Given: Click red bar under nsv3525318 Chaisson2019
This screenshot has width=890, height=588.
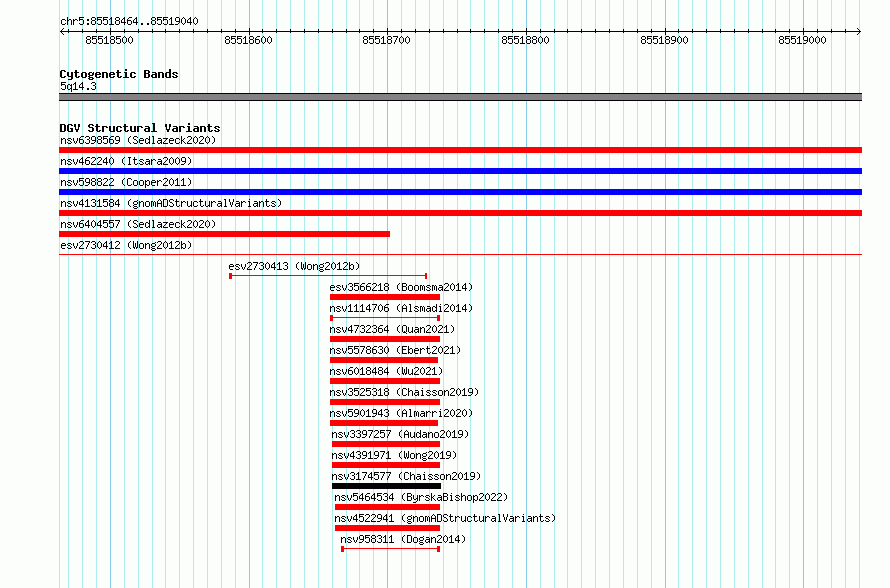Looking at the screenshot, I should click(x=385, y=402).
